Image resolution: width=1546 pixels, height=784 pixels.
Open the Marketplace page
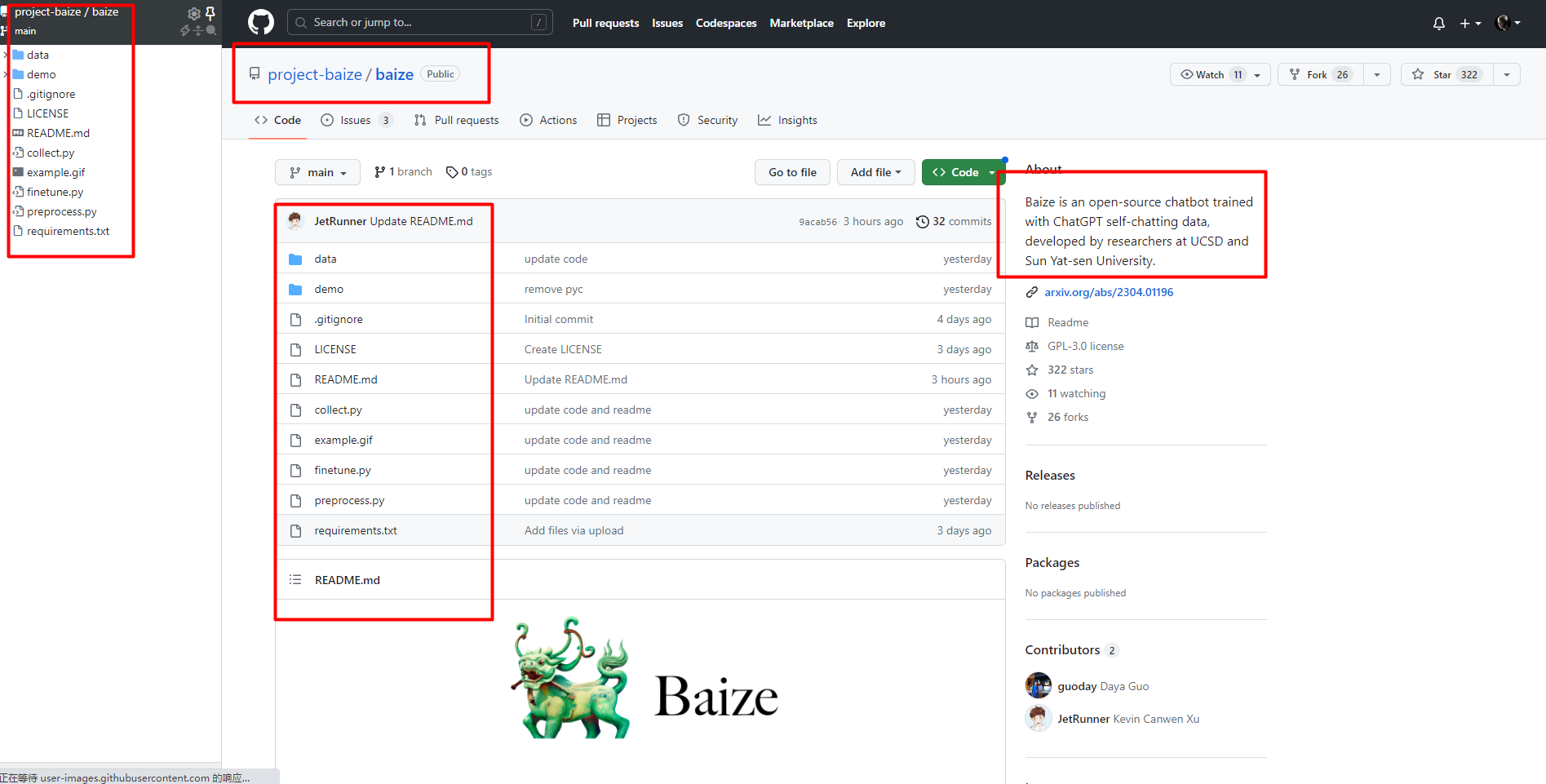pyautogui.click(x=801, y=23)
